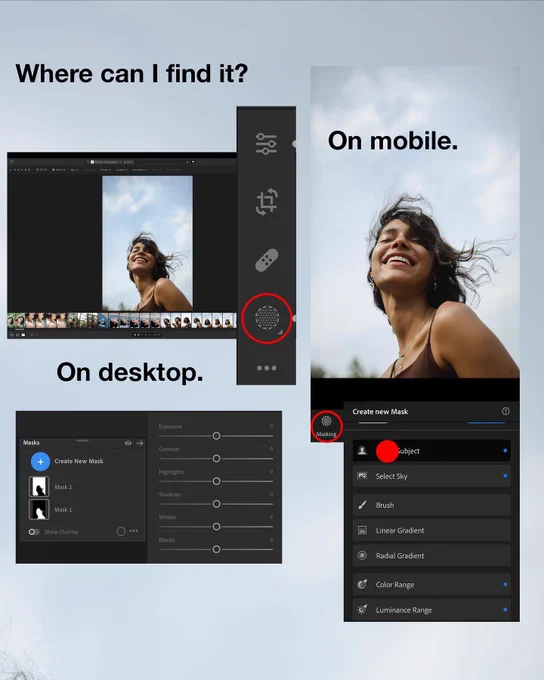Click the blue plus Create New Mask button
Viewport: 544px width, 680px height.
pos(40,462)
